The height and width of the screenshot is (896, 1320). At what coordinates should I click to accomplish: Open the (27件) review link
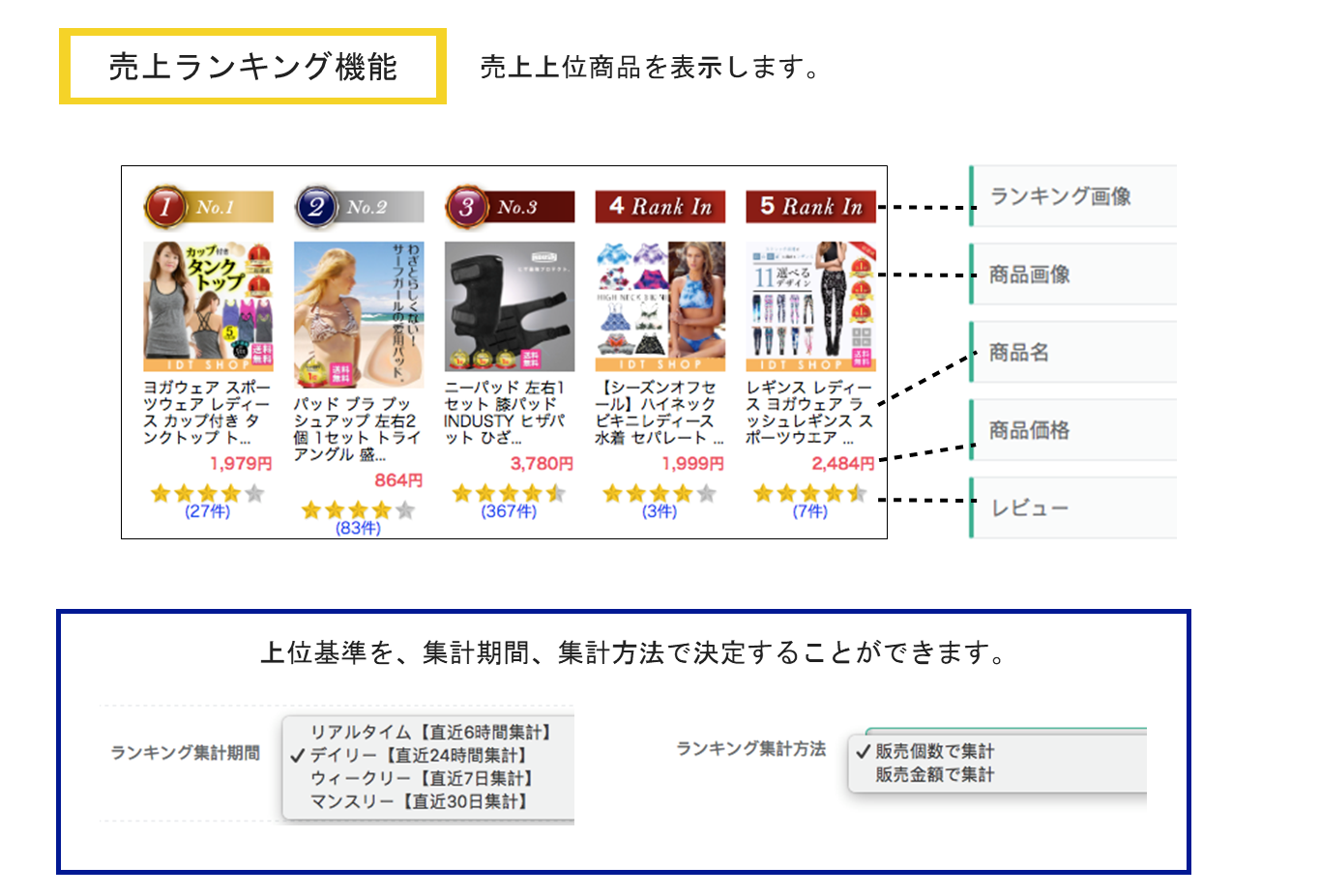(208, 511)
